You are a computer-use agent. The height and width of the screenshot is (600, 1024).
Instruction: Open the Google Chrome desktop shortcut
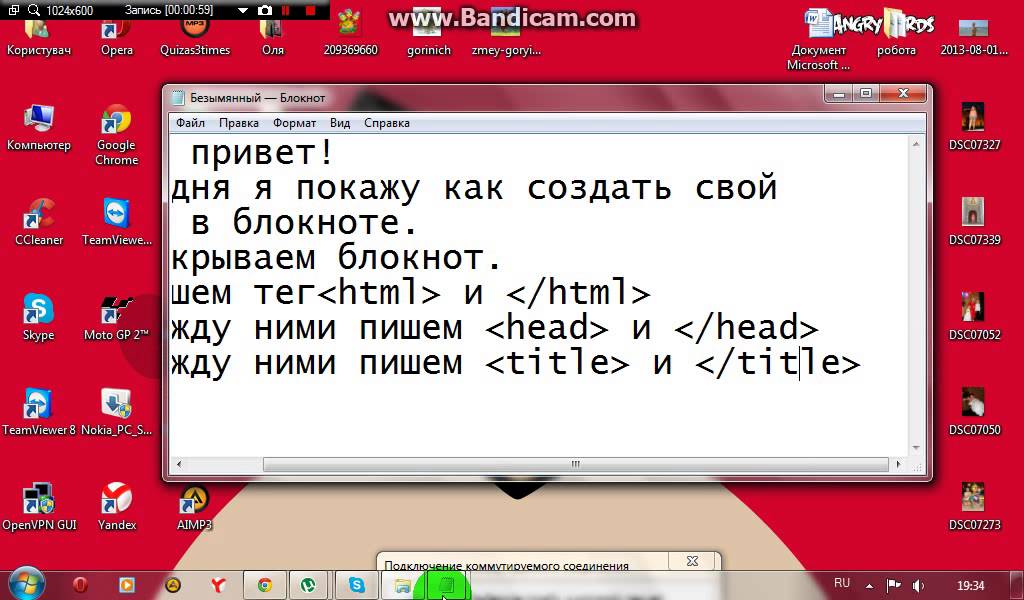[116, 134]
